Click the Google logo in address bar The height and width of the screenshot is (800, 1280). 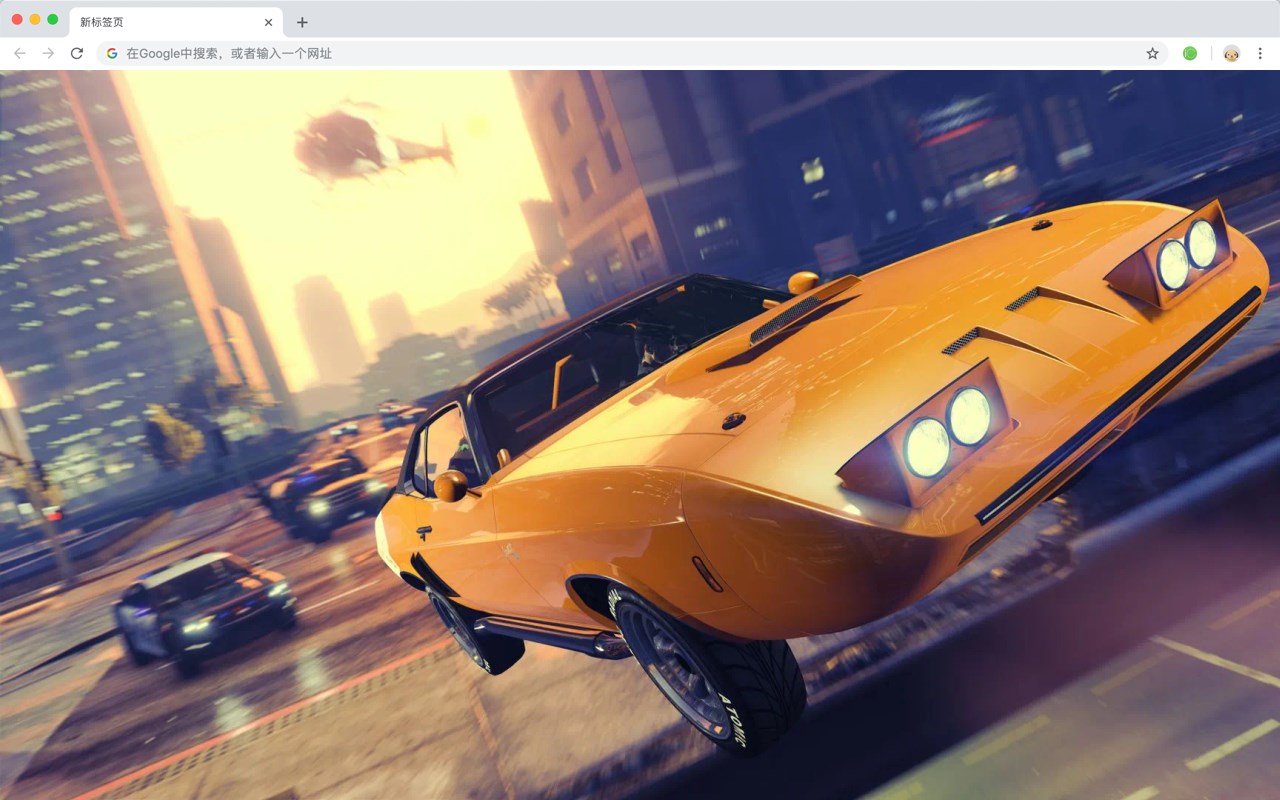click(112, 53)
